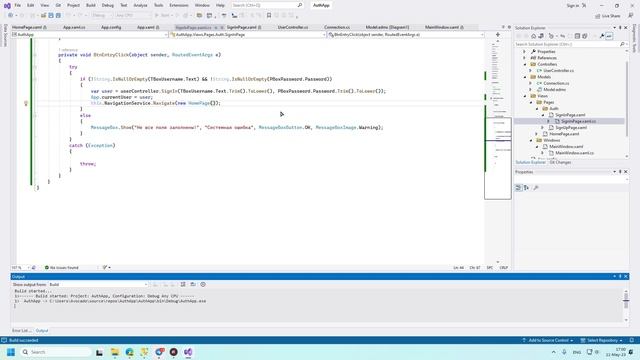Select Connection.cs in Solution Explorer

click(556, 83)
